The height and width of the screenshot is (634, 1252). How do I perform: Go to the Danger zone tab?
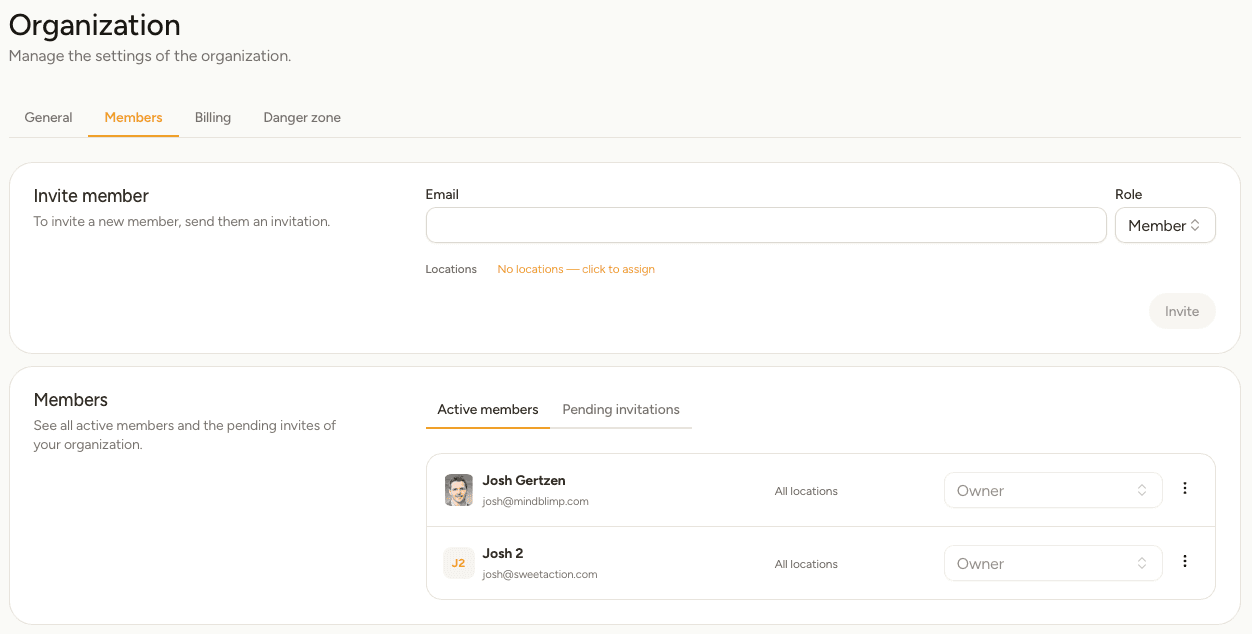pos(302,117)
